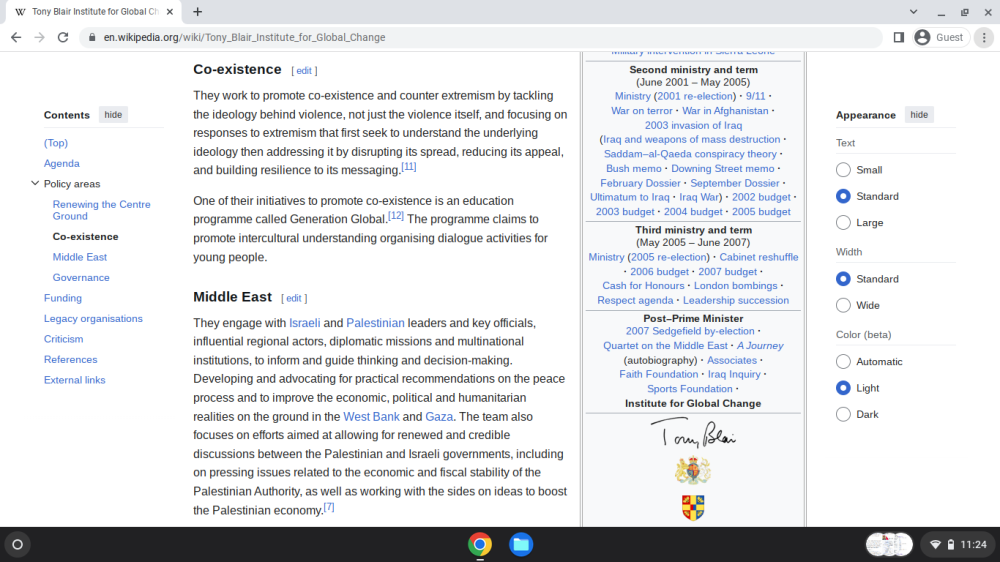The width and height of the screenshot is (1000, 562).
Task: Click the site security padlock icon
Action: pos(92,37)
